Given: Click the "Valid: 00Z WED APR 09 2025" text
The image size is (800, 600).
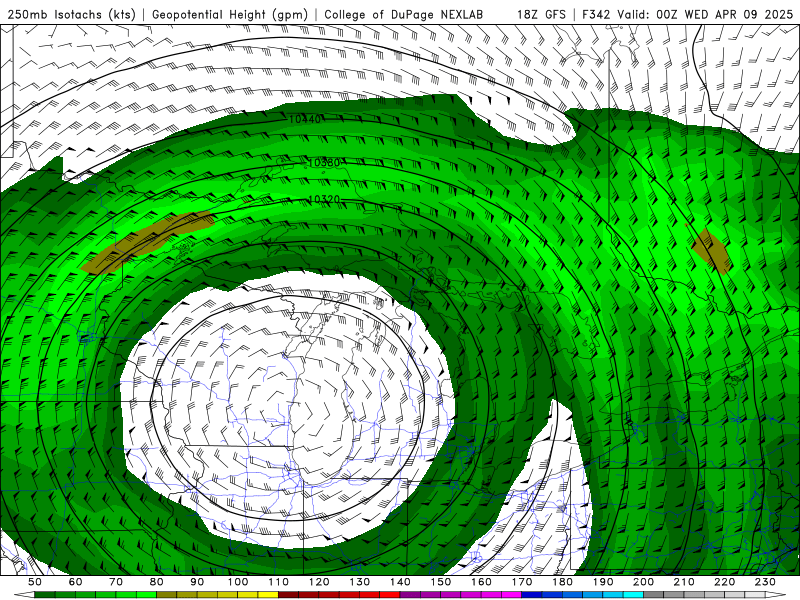Looking at the screenshot, I should (705, 14).
